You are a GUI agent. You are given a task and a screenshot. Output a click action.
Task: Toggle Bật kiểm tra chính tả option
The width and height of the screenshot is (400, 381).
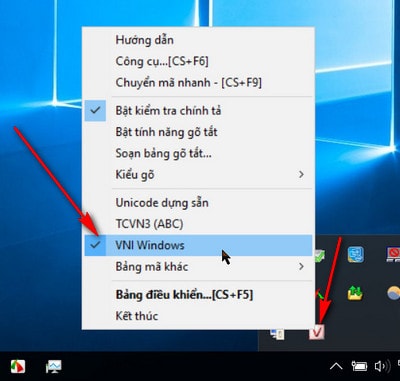(198, 111)
